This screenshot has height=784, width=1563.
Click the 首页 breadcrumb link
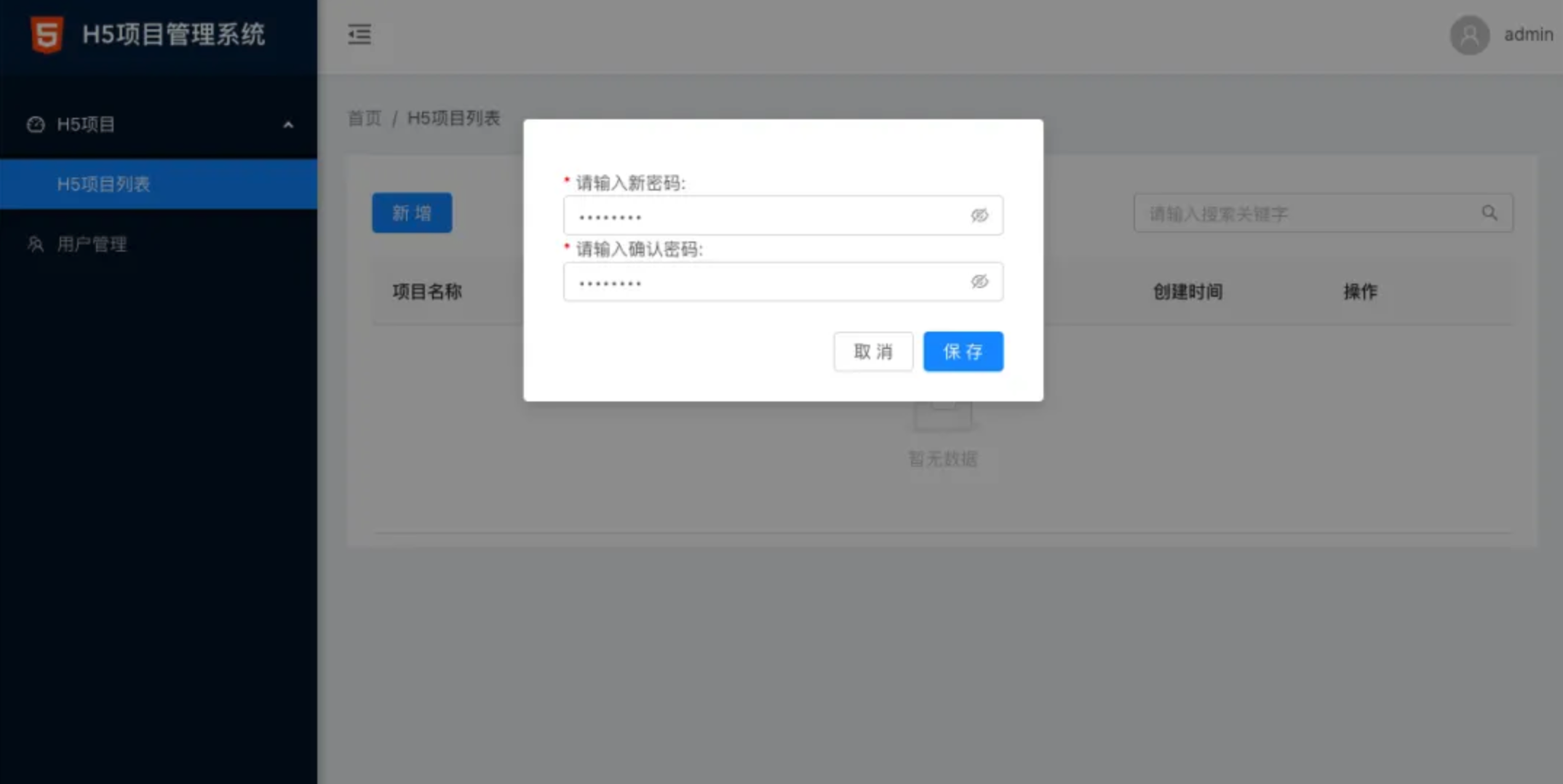(x=365, y=118)
